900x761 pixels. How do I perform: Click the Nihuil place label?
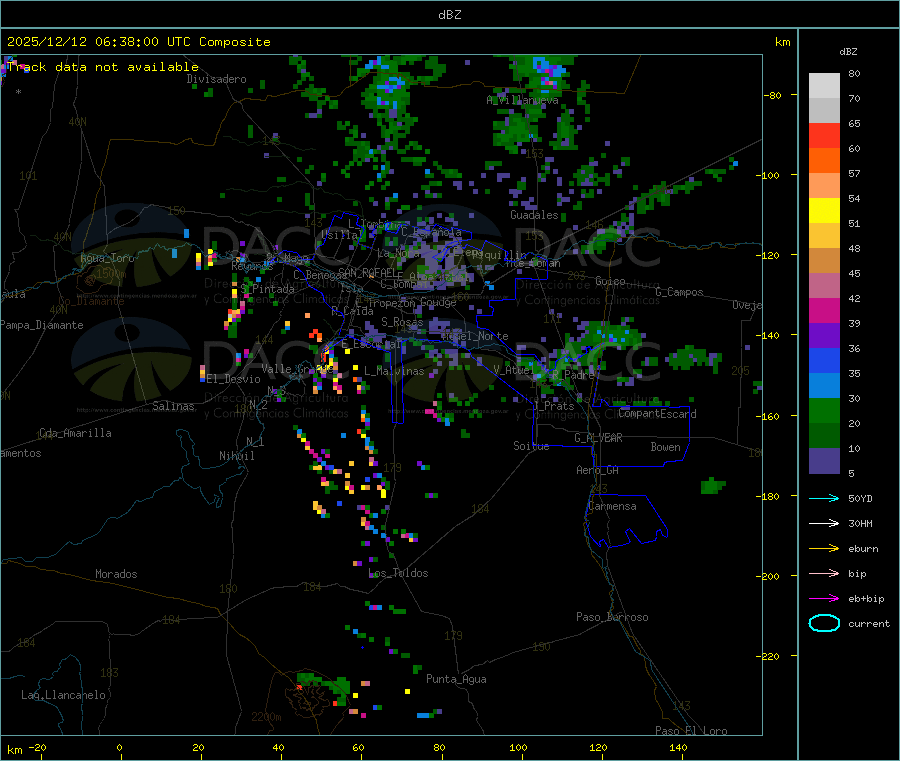[x=237, y=456]
